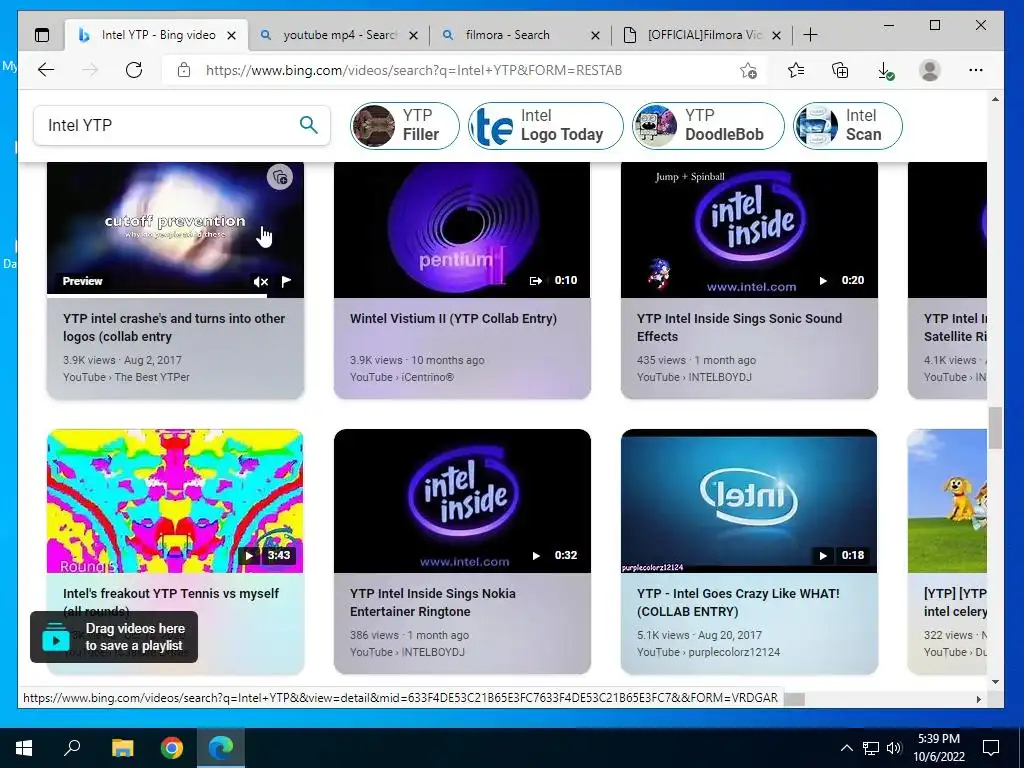
Task: Click the browser back arrow
Action: tap(46, 70)
